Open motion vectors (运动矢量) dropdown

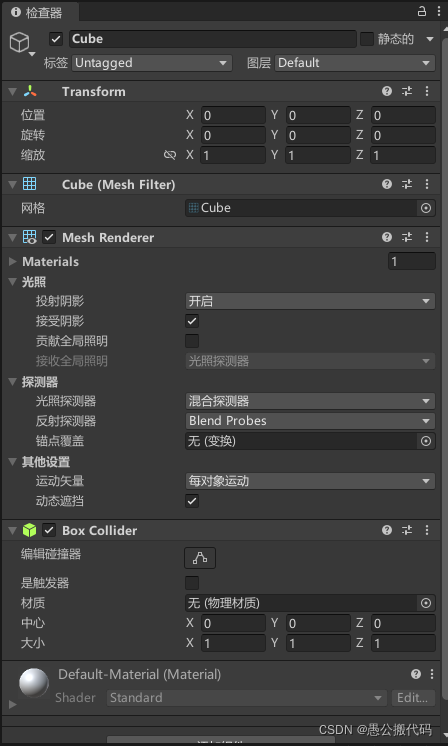pyautogui.click(x=310, y=481)
